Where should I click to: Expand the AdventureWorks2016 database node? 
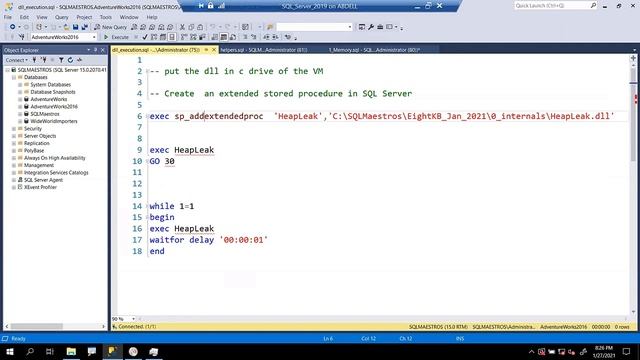(20, 107)
